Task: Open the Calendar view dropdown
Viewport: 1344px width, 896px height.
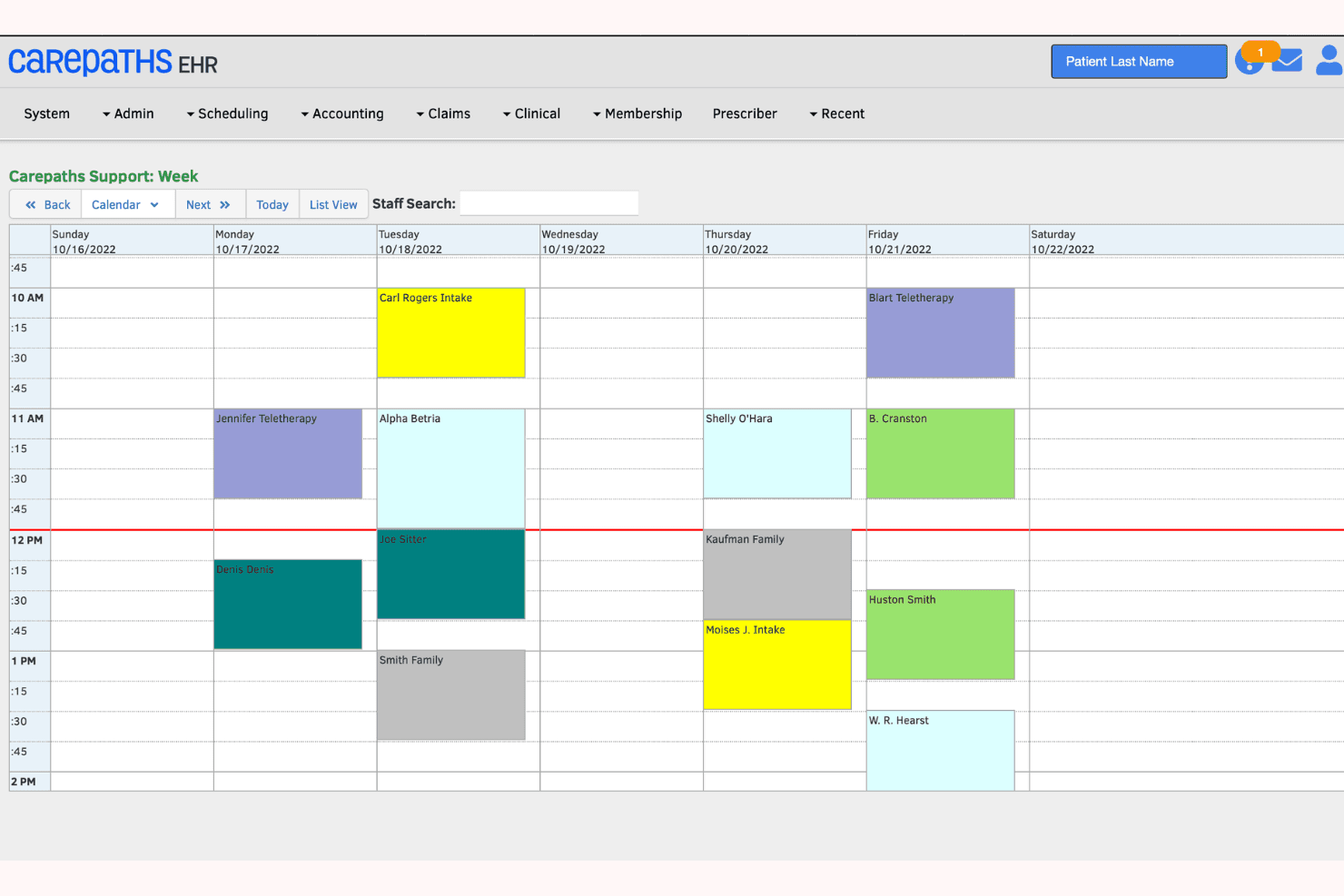Action: (x=128, y=205)
